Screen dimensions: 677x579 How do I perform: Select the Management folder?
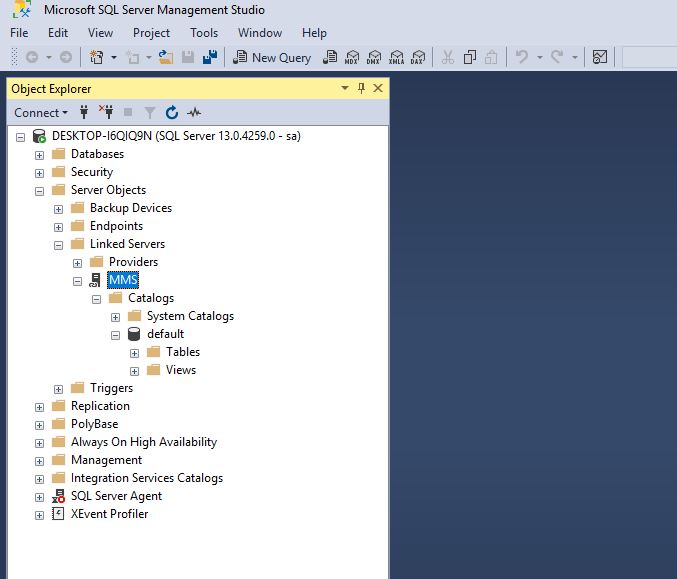click(x=106, y=460)
